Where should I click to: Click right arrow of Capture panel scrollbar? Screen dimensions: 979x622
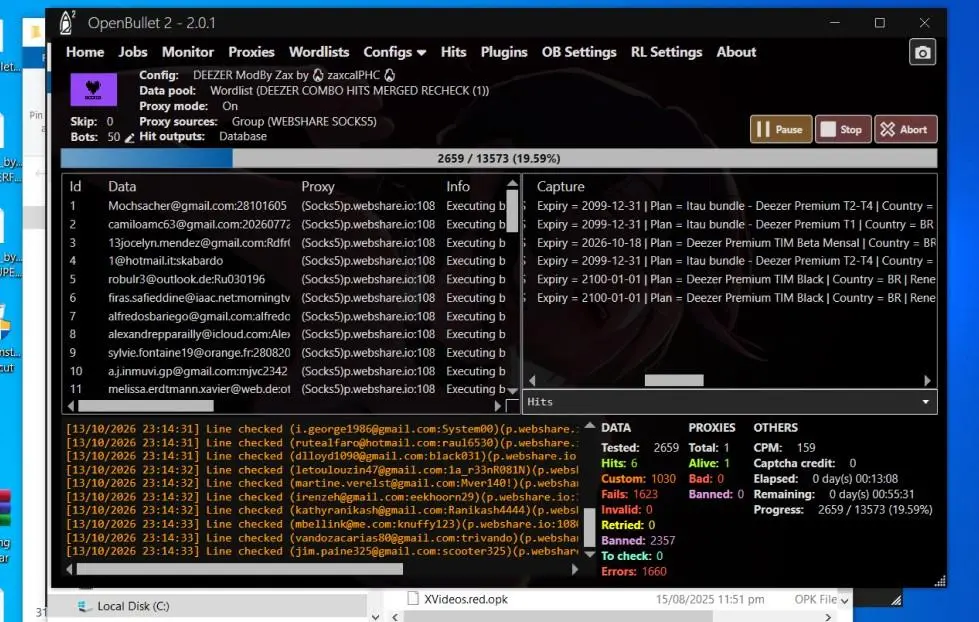[x=927, y=380]
